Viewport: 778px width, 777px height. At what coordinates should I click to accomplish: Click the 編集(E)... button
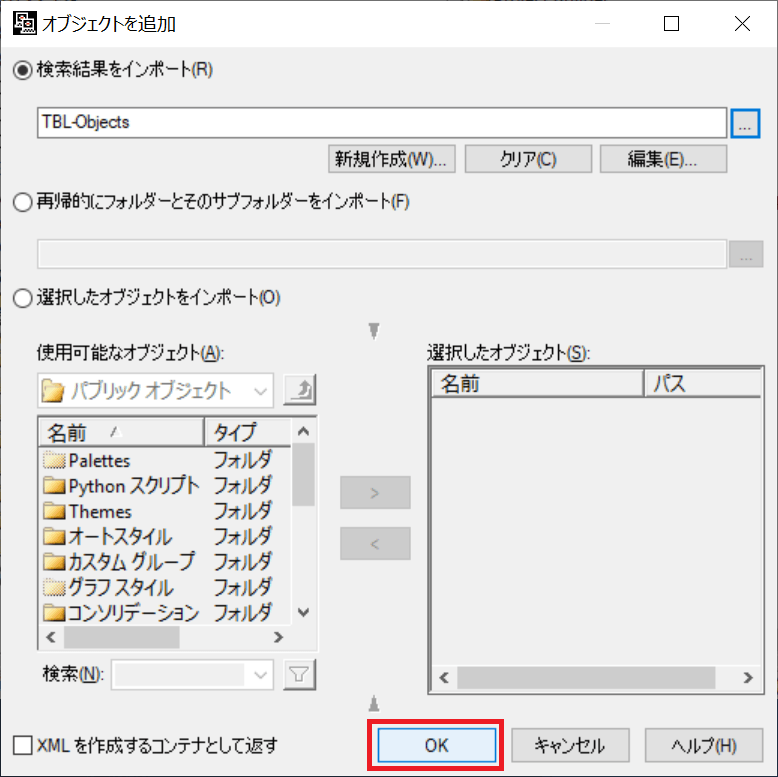point(663,159)
